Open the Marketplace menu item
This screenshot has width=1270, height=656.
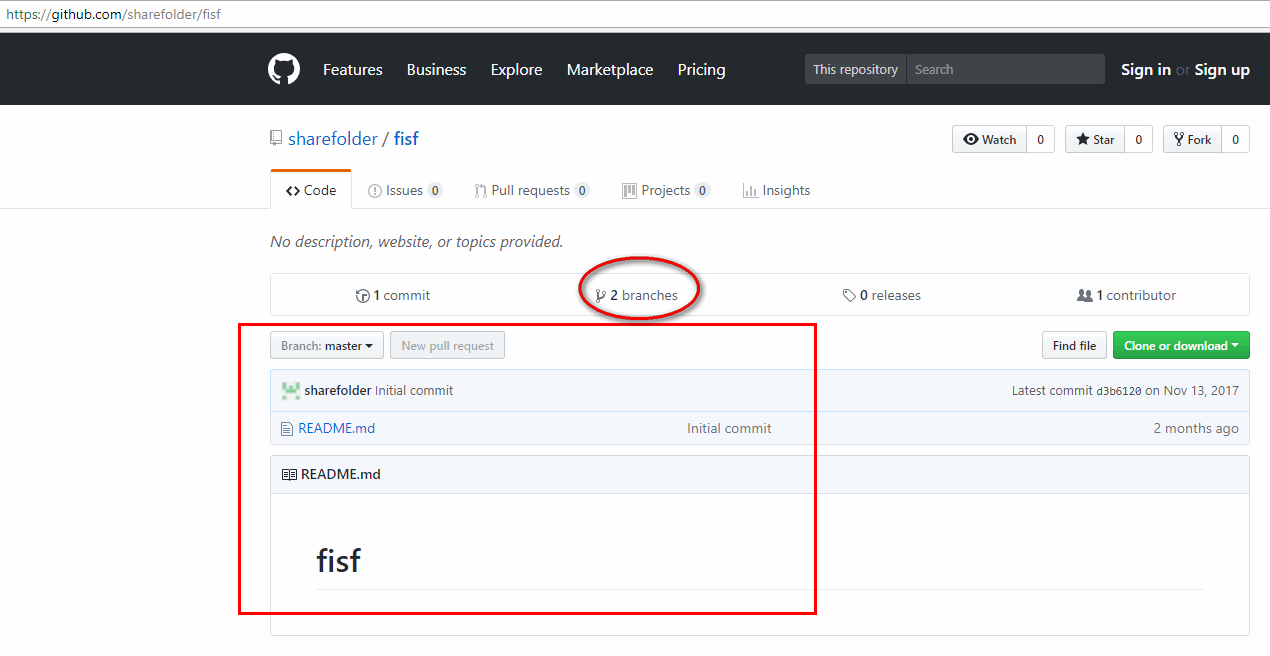(609, 69)
